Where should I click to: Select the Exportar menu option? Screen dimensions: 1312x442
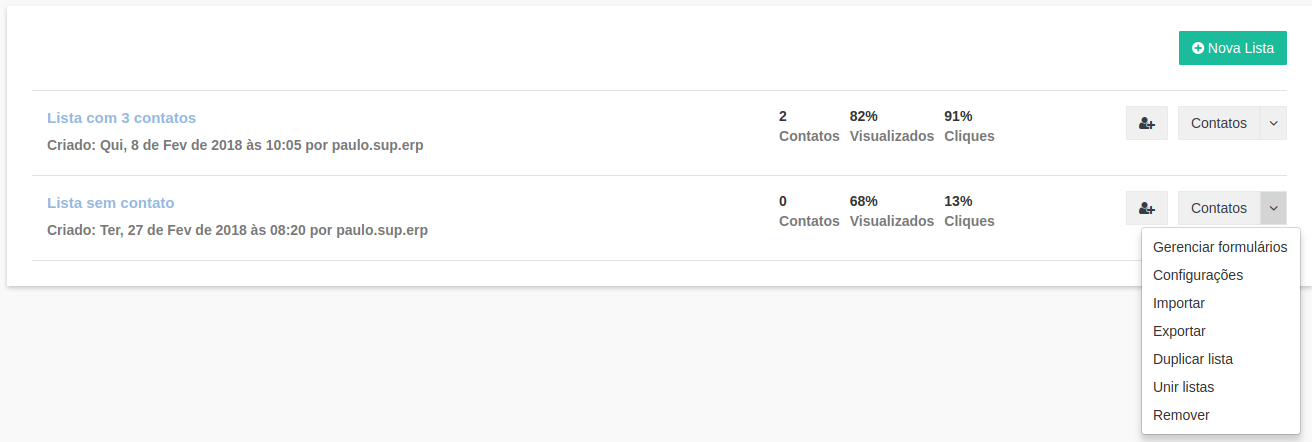pyautogui.click(x=1179, y=331)
